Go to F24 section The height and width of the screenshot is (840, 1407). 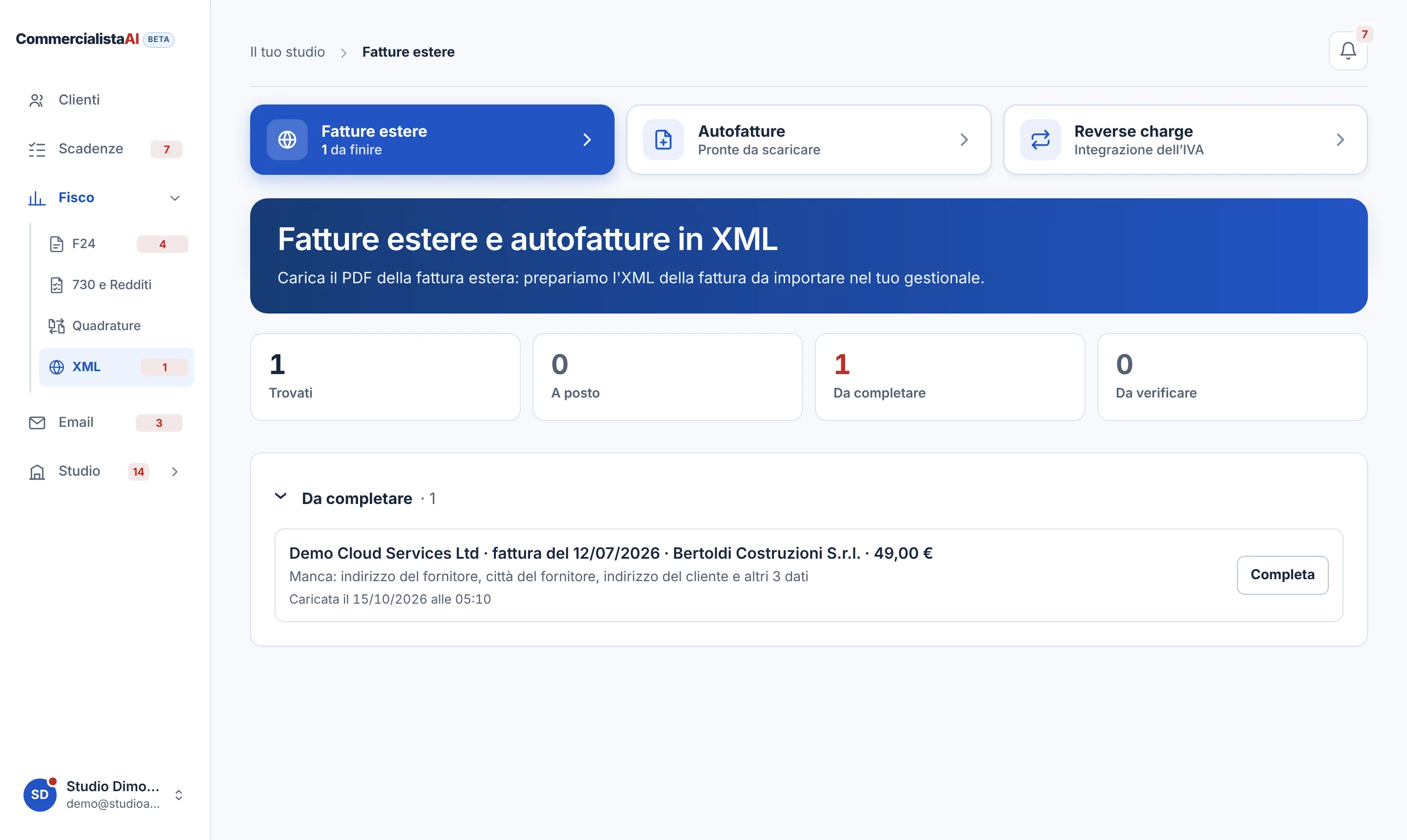coord(117,244)
